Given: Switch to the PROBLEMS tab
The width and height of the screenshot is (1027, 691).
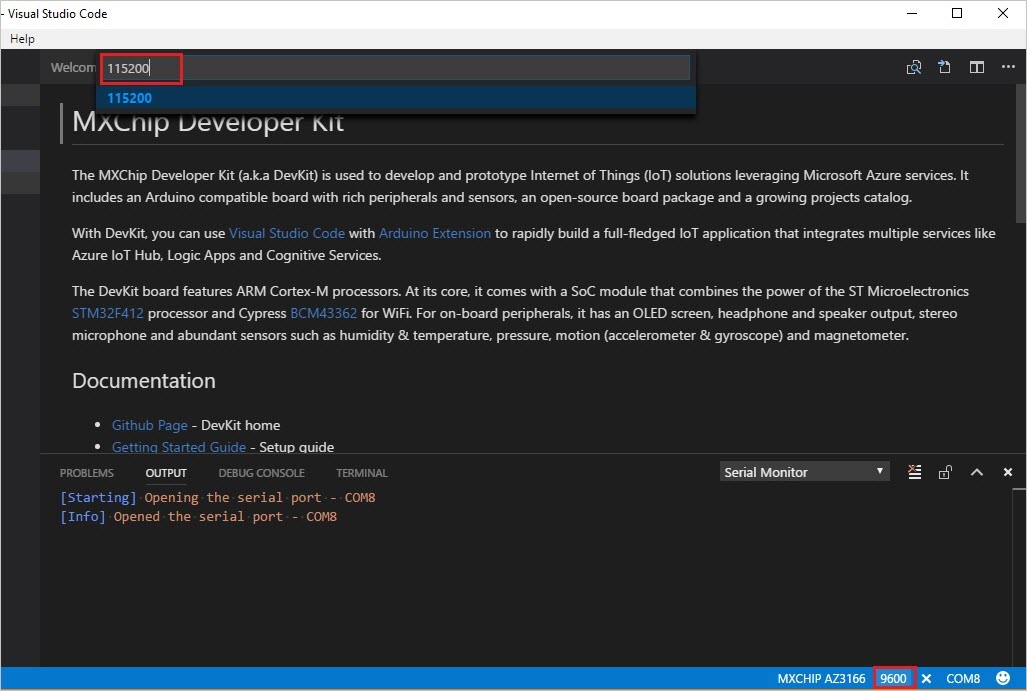Looking at the screenshot, I should (86, 473).
